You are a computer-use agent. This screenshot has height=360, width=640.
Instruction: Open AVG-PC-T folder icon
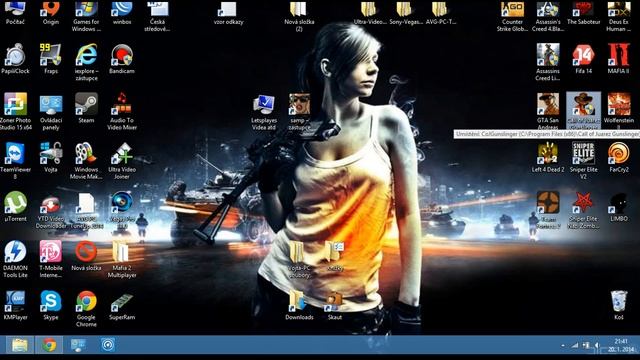click(x=441, y=12)
